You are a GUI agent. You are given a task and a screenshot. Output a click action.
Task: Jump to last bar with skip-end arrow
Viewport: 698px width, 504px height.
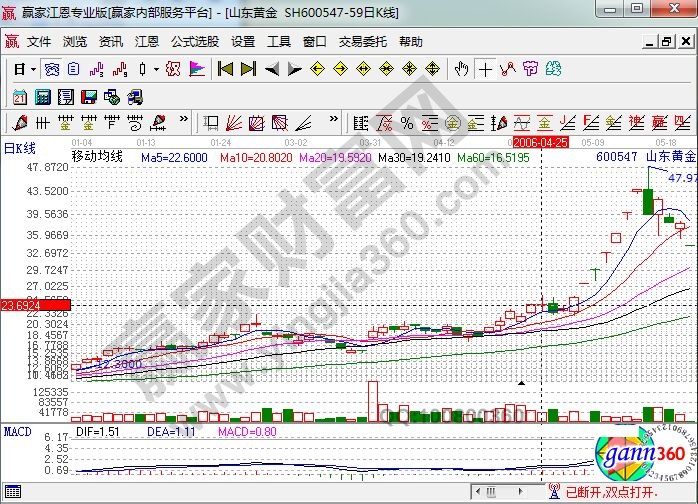[247, 69]
